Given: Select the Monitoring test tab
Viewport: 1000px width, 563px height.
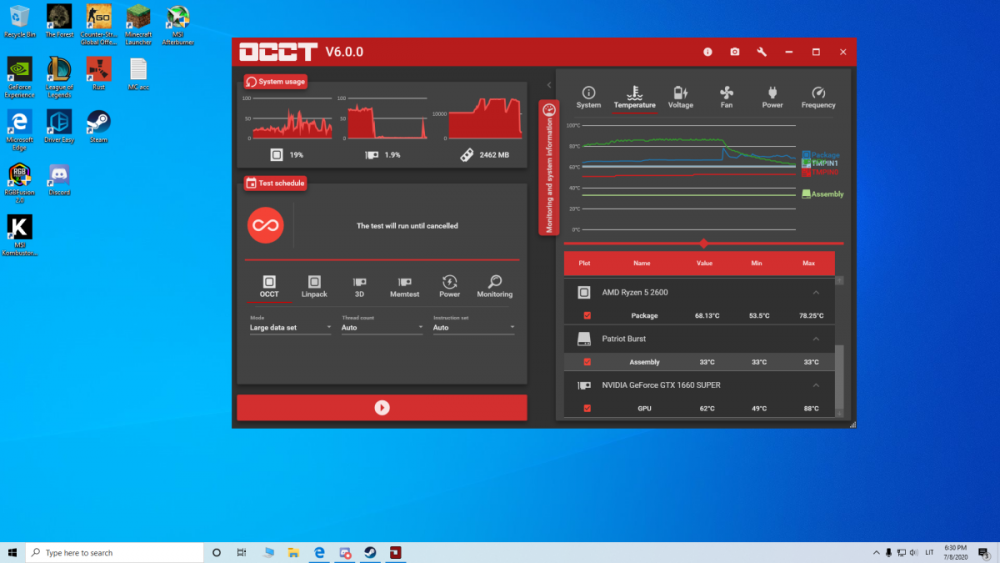Looking at the screenshot, I should point(495,286).
